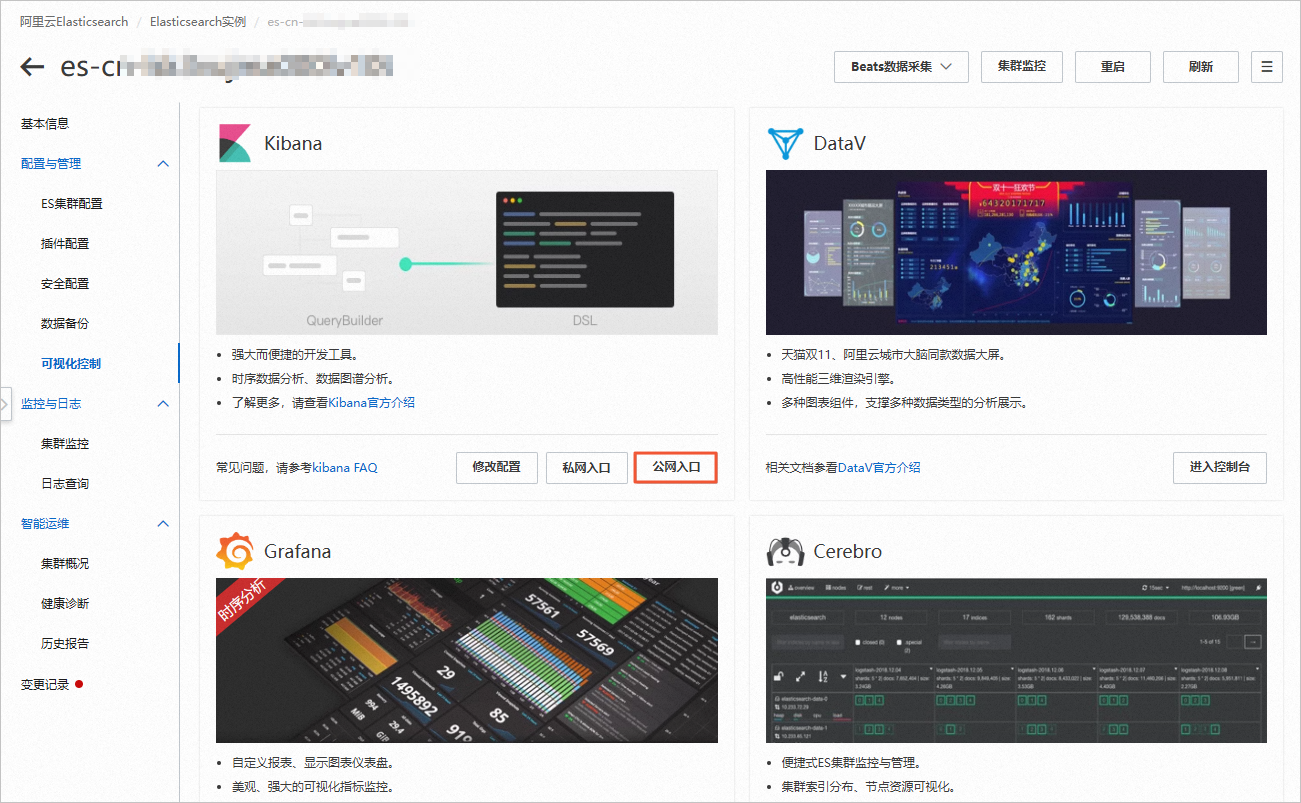Click the Kibana preview image
Viewport: 1301px width, 803px height.
point(467,252)
